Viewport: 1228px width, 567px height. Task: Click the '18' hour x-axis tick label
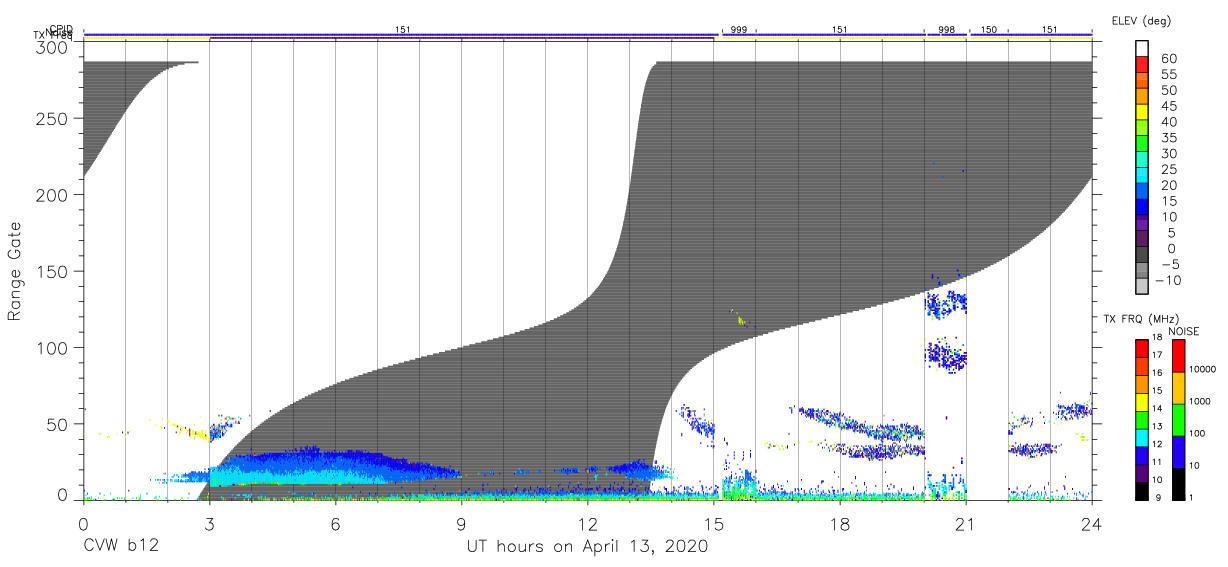[839, 524]
